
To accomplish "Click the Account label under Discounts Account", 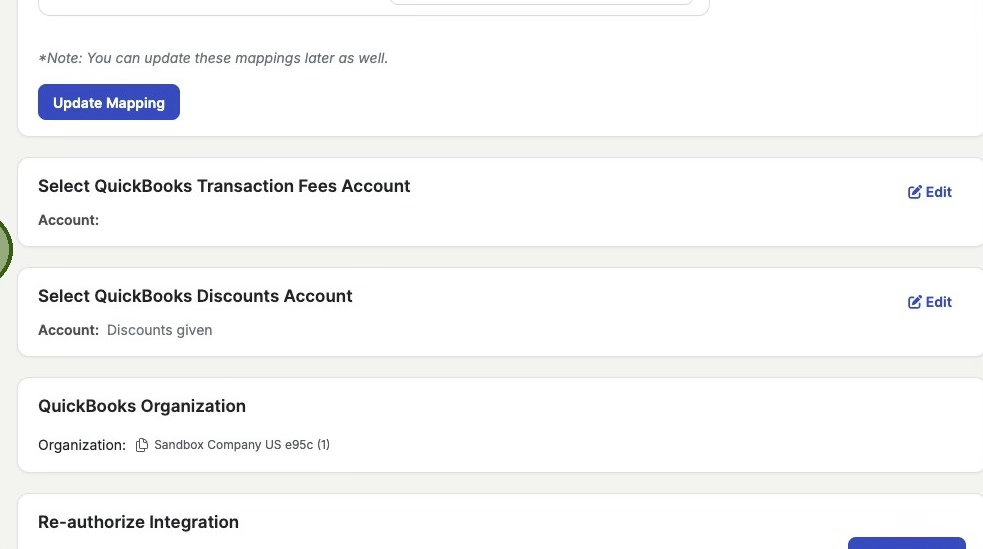I will coord(68,330).
